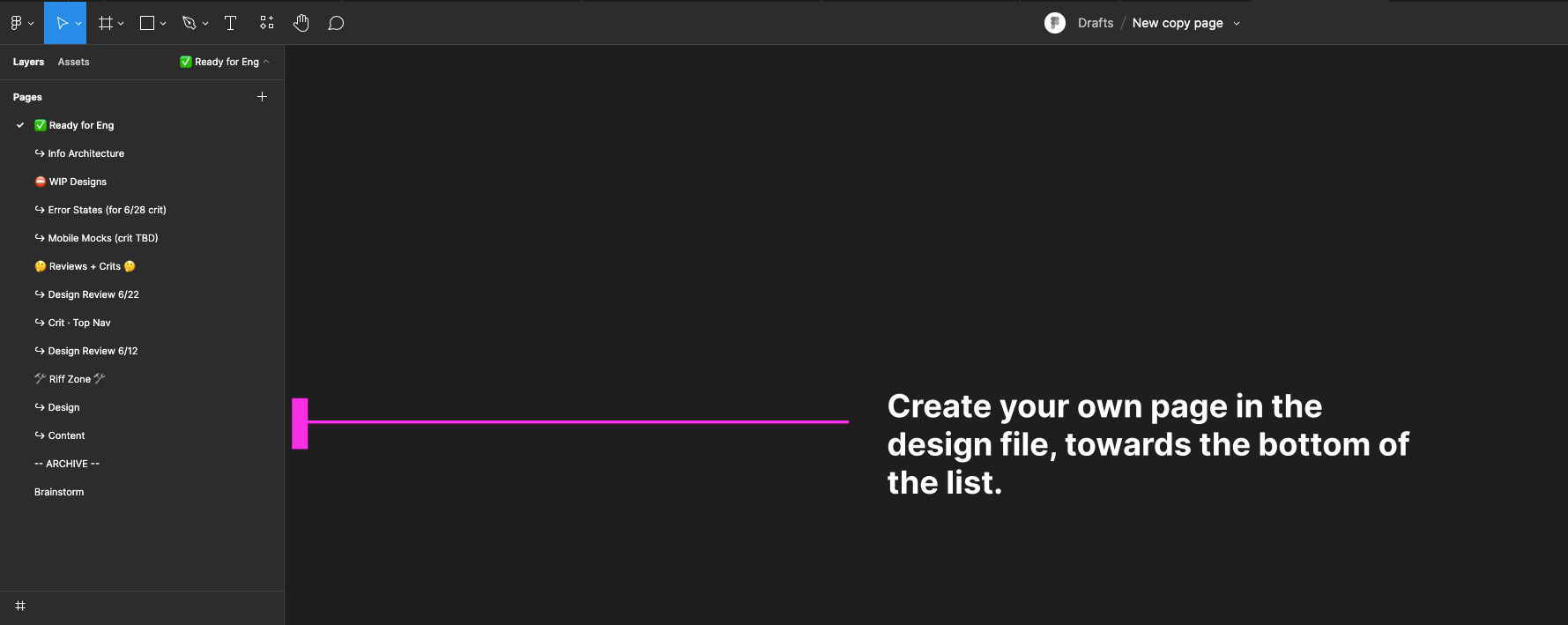Open the New copy page dropdown

tap(1237, 23)
